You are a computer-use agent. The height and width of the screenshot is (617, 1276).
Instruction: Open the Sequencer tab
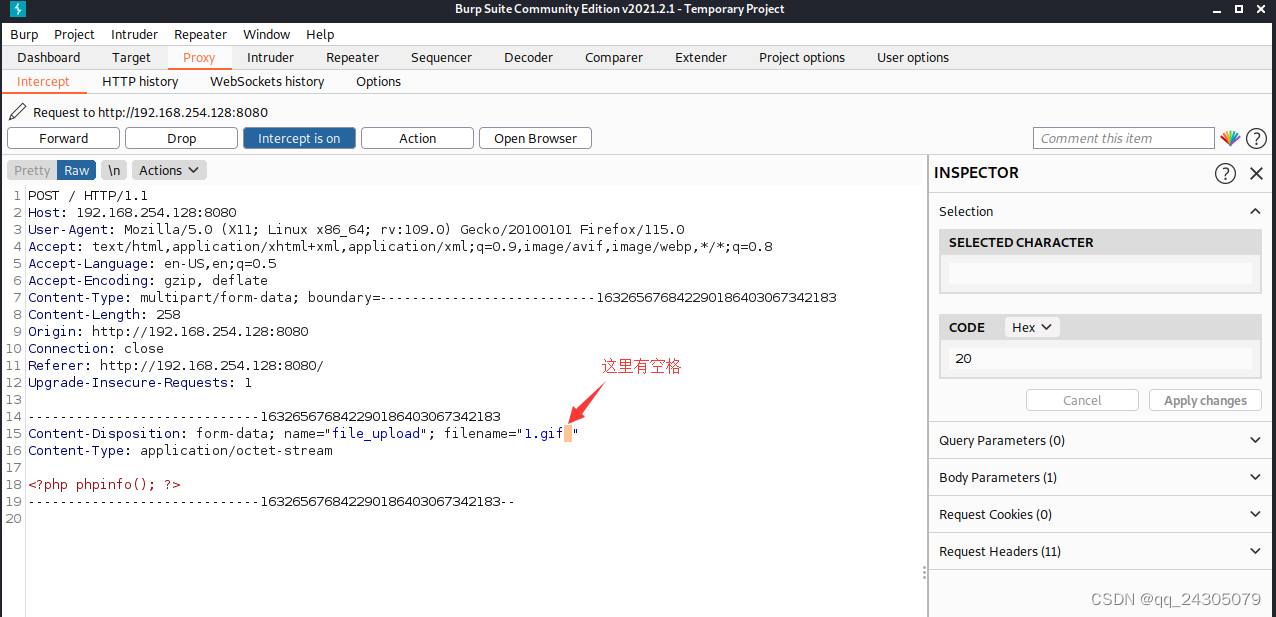[441, 57]
